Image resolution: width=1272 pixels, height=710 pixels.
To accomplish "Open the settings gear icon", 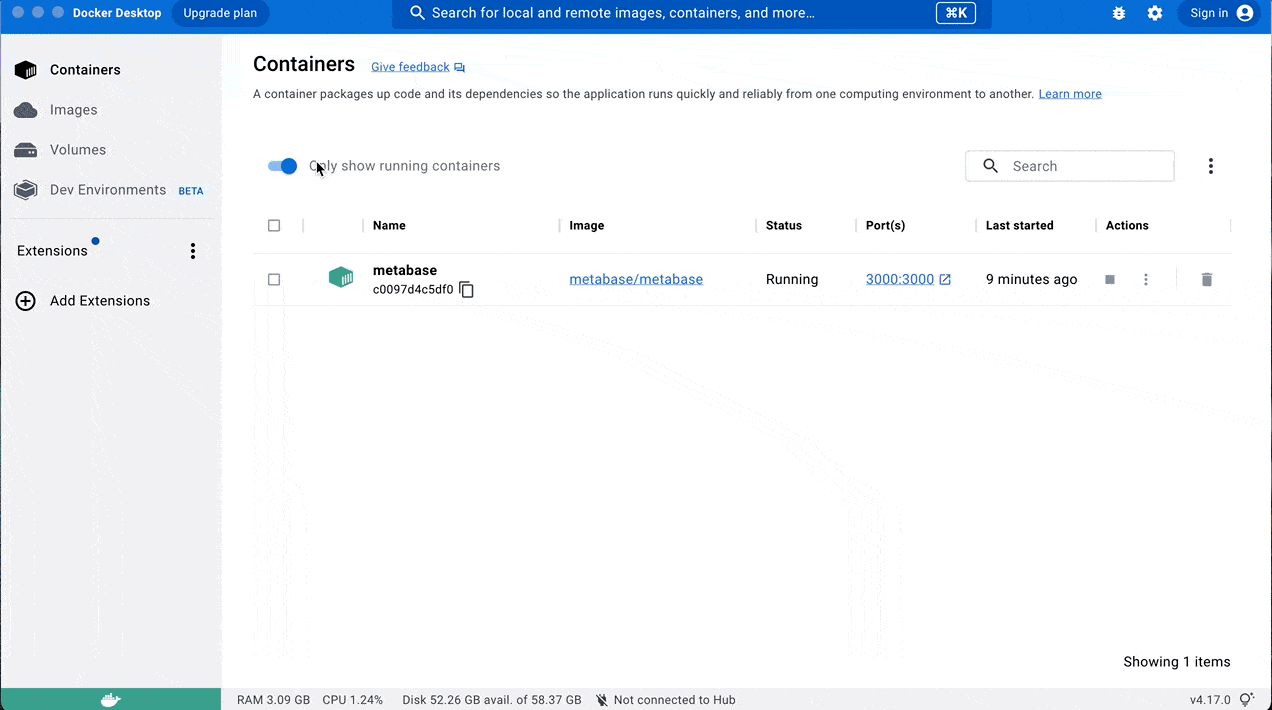I will tap(1155, 13).
